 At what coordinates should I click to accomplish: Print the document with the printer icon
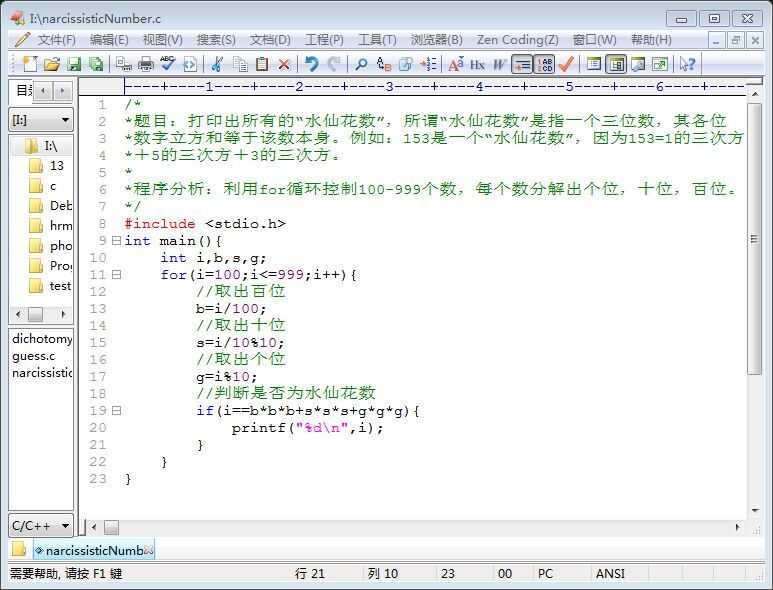145,64
